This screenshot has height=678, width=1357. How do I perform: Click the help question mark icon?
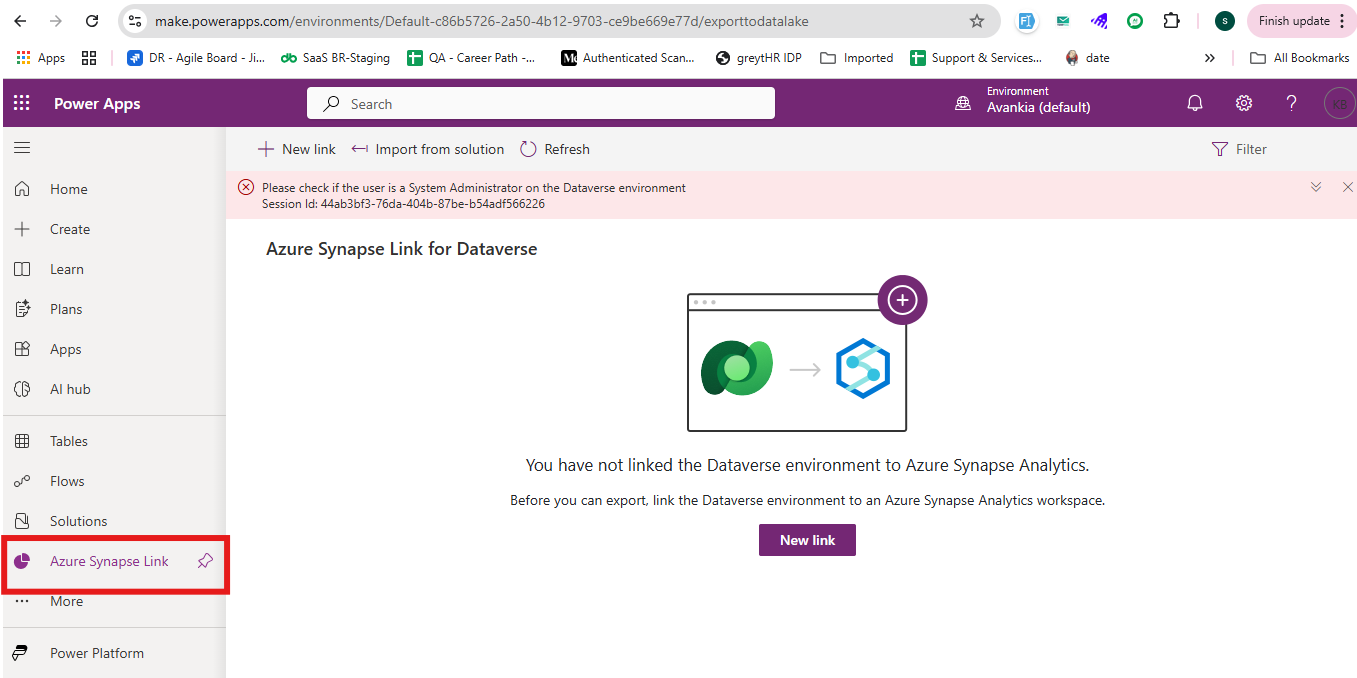1291,103
